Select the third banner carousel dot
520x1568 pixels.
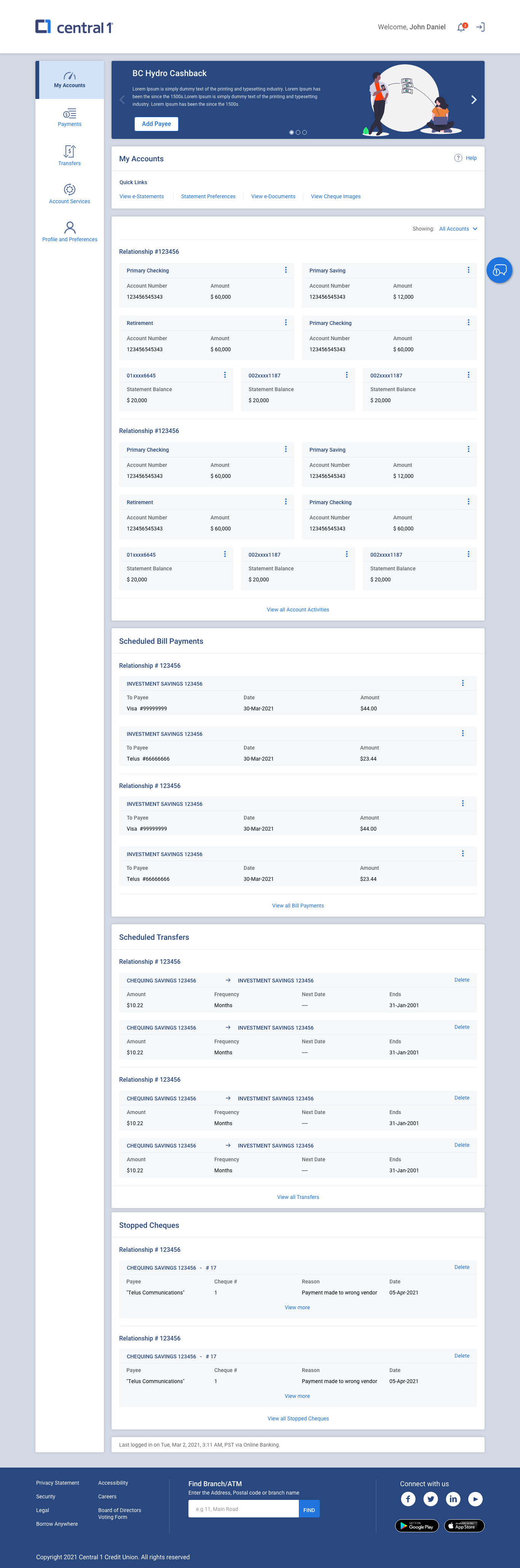(x=305, y=132)
